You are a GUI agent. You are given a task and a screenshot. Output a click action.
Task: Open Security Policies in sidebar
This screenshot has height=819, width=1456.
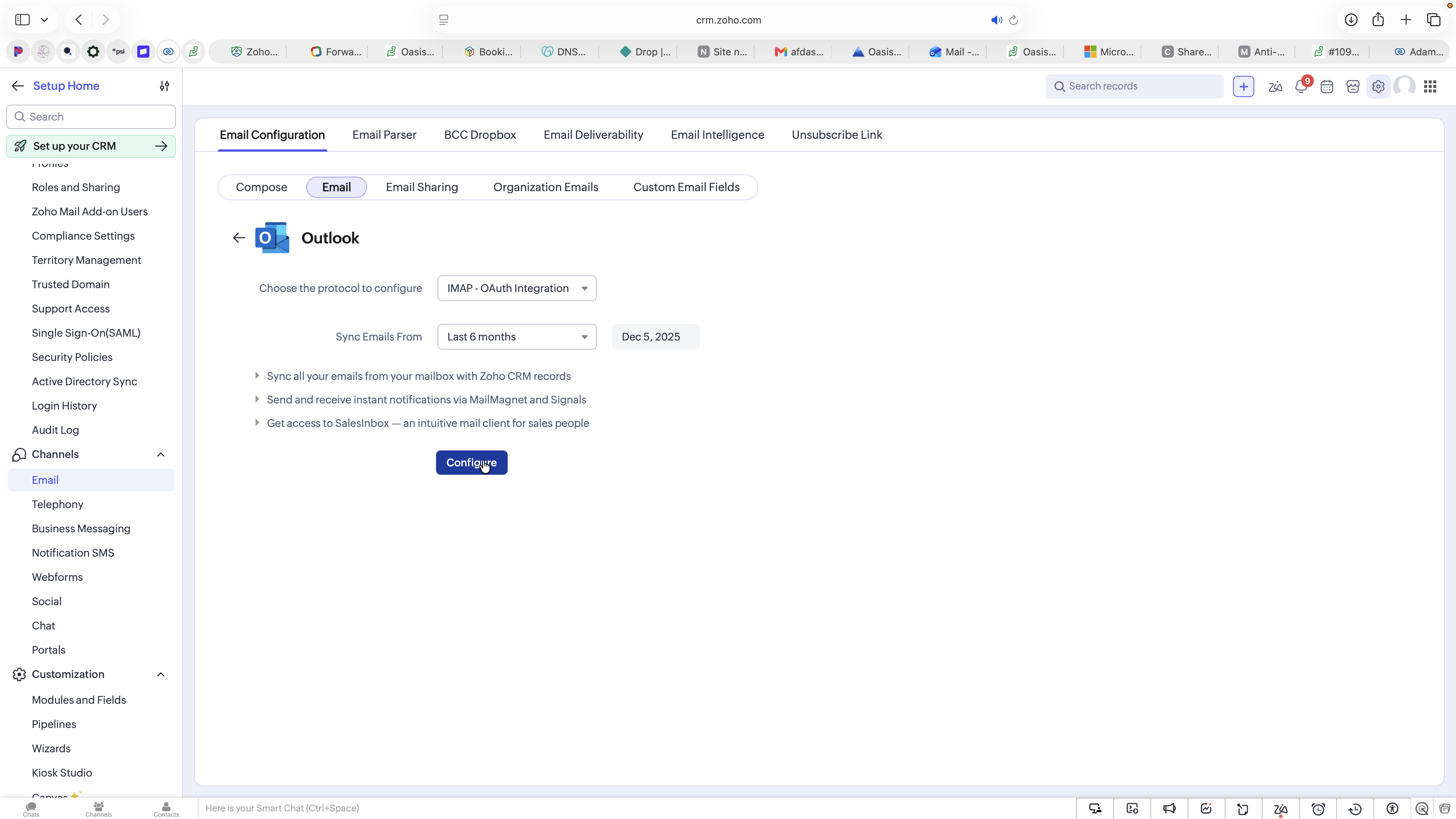pos(72,357)
